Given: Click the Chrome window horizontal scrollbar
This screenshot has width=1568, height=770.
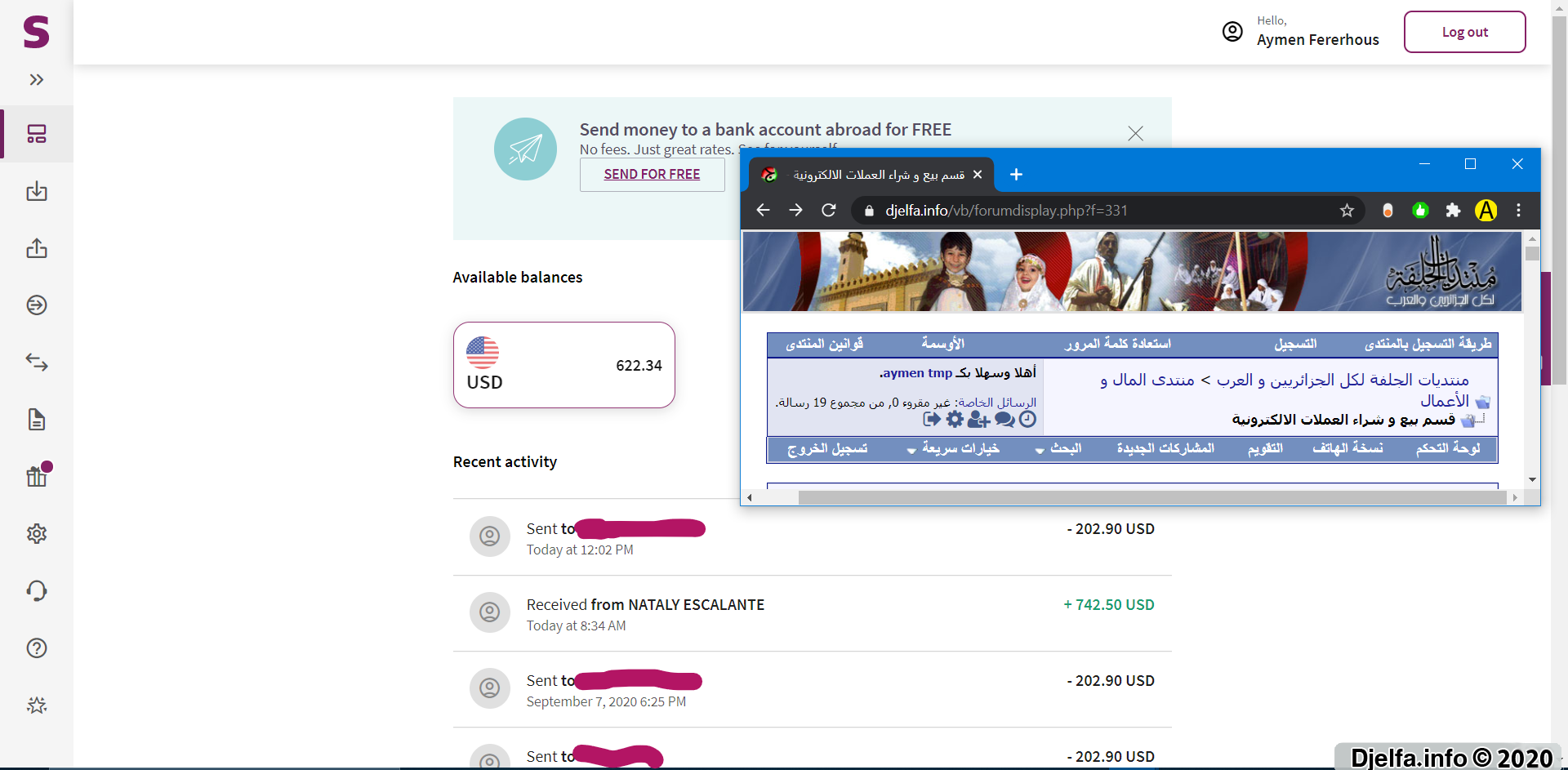Looking at the screenshot, I should (1152, 497).
